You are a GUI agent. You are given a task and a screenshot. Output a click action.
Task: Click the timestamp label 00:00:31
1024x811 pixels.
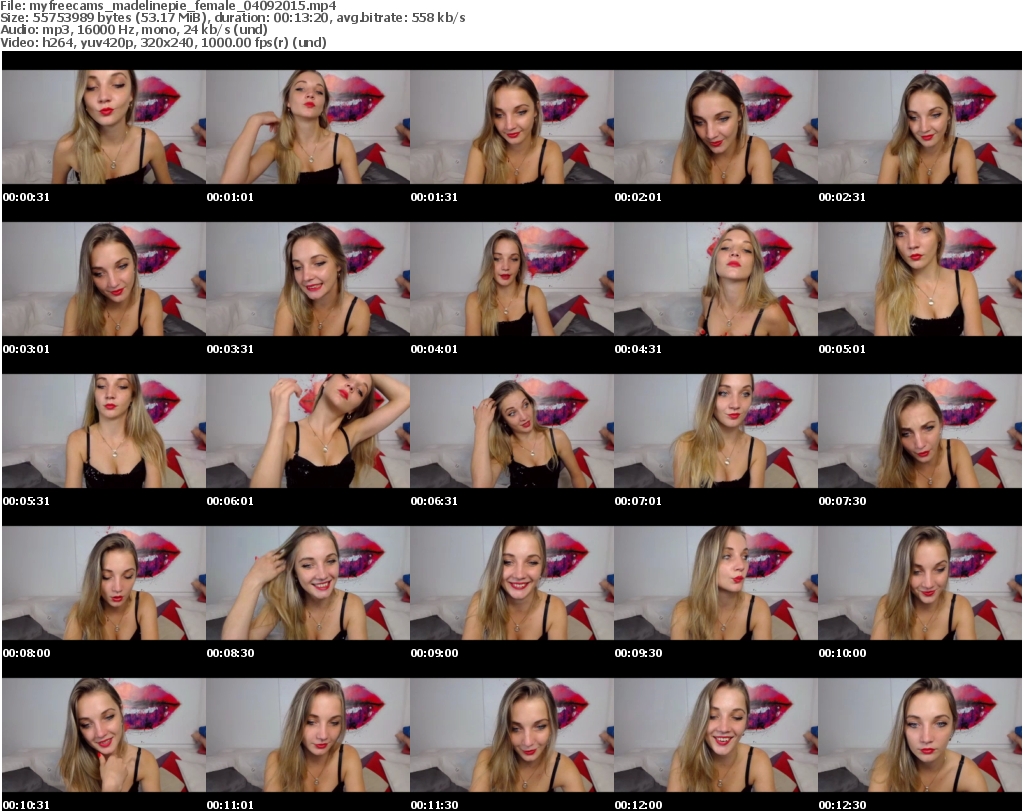26,197
